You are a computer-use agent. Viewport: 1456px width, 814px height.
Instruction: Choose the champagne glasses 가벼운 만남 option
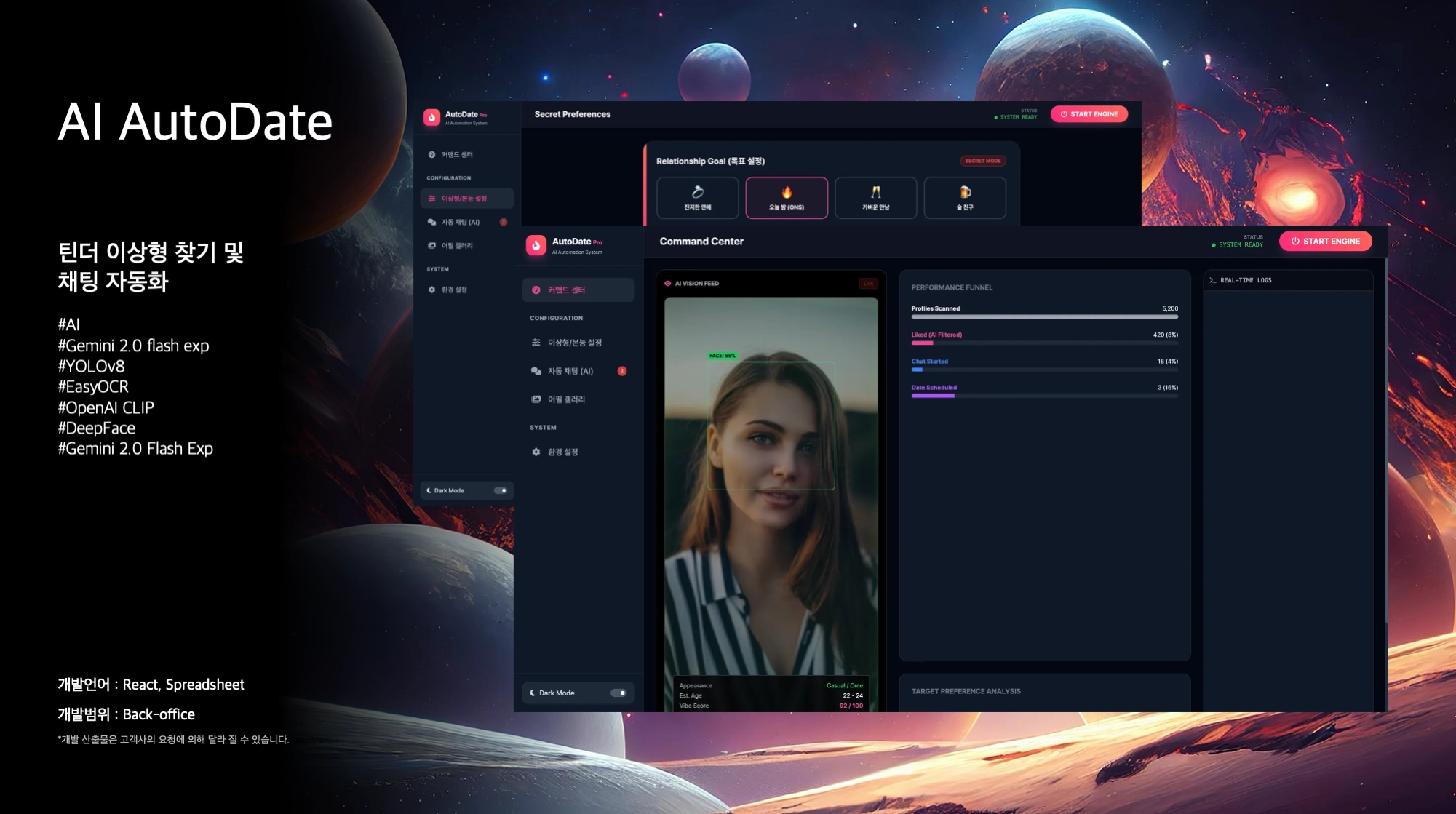[x=875, y=192]
